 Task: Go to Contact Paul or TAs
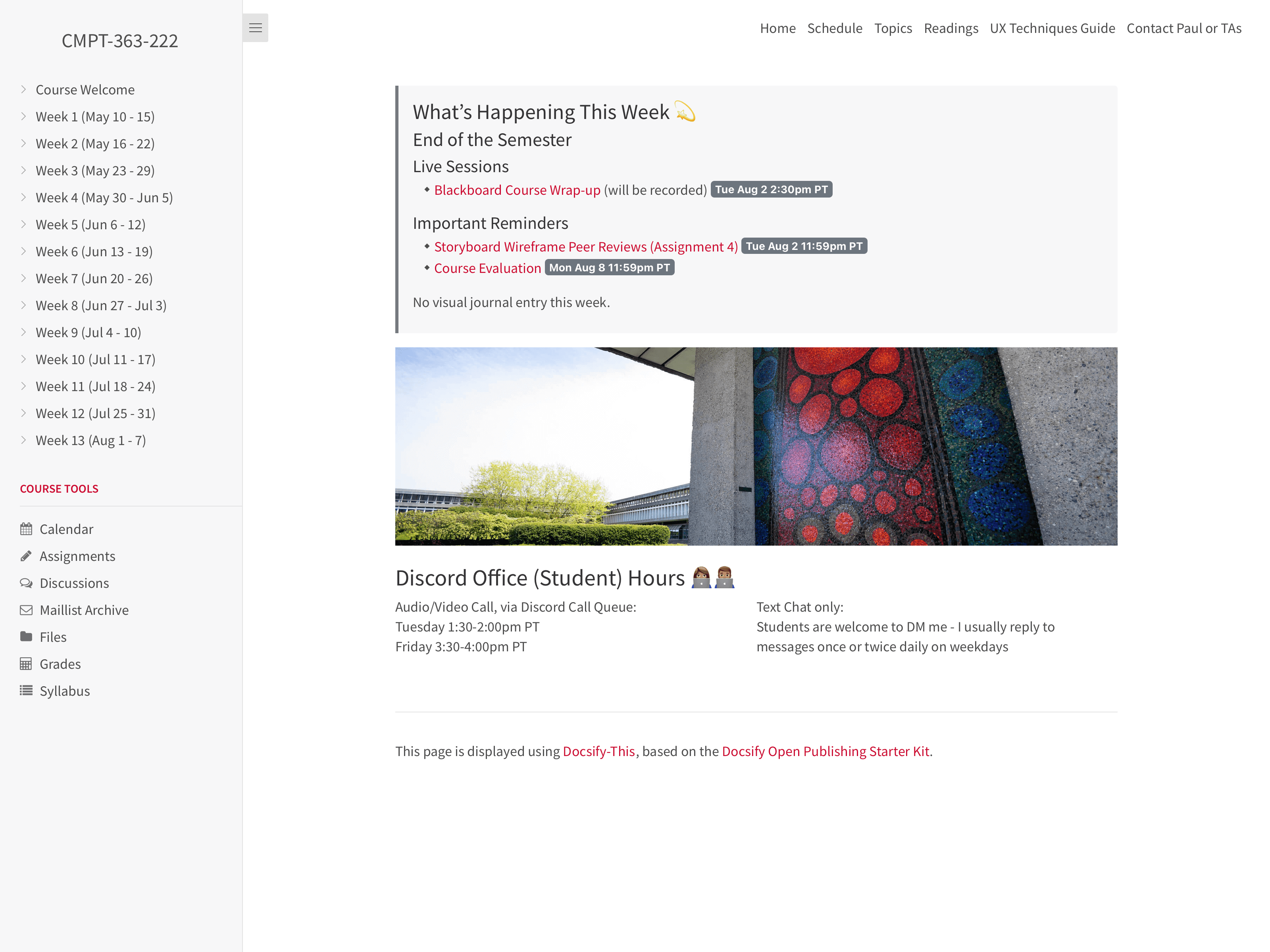[1183, 28]
